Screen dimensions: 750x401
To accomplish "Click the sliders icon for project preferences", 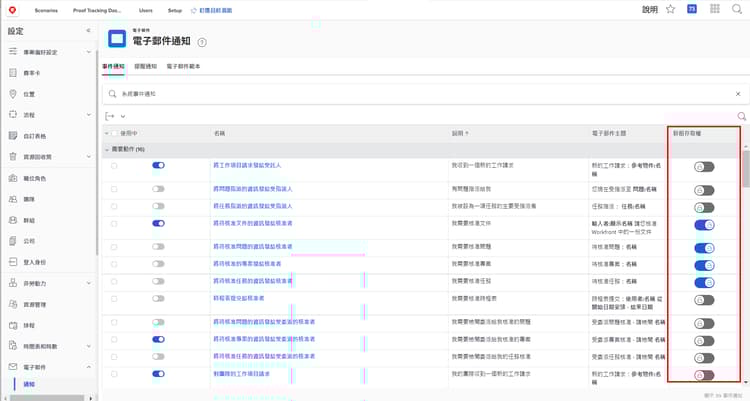I will pyautogui.click(x=13, y=52).
